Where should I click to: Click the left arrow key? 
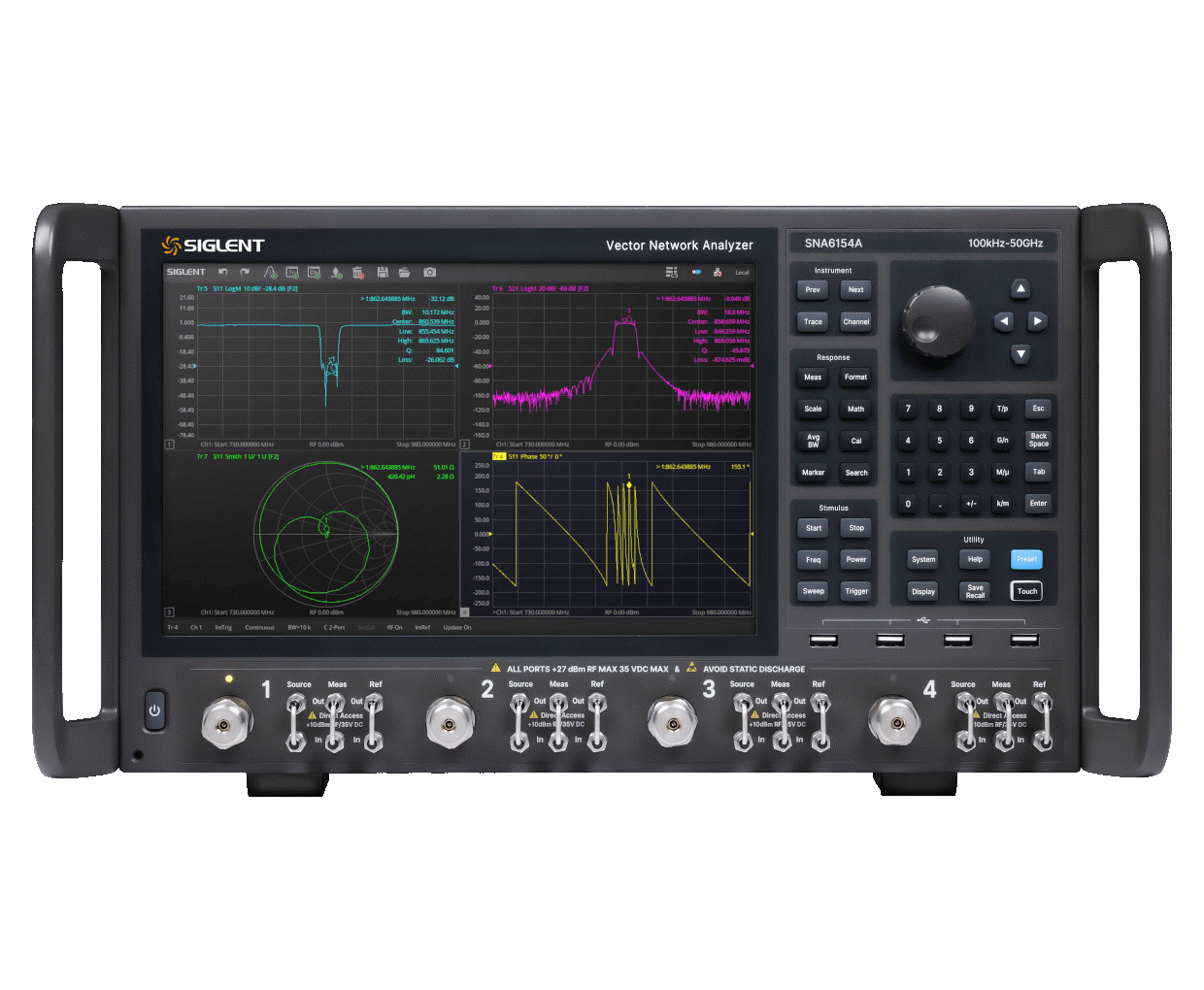click(x=1004, y=320)
